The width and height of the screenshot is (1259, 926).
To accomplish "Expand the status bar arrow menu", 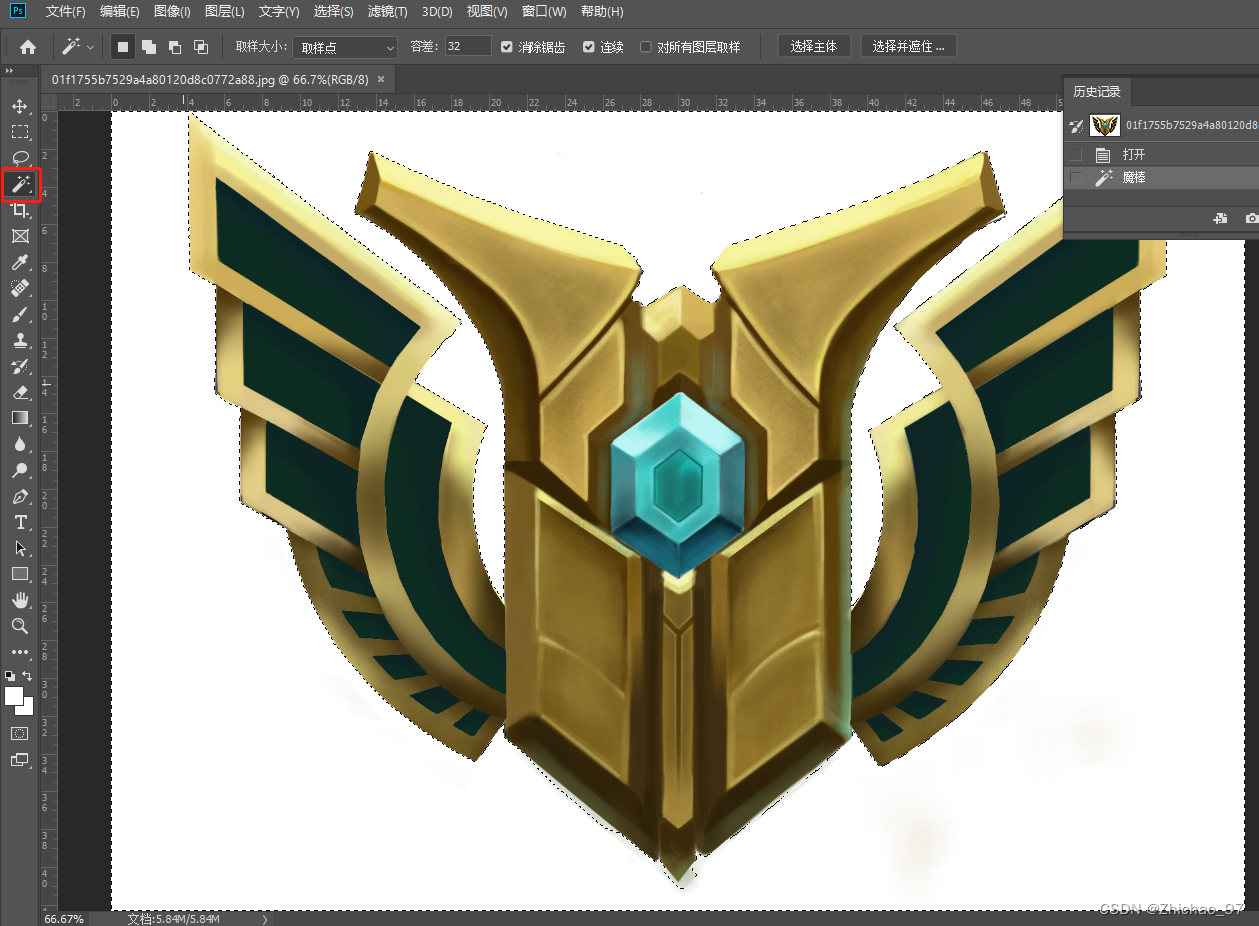I will click(265, 918).
